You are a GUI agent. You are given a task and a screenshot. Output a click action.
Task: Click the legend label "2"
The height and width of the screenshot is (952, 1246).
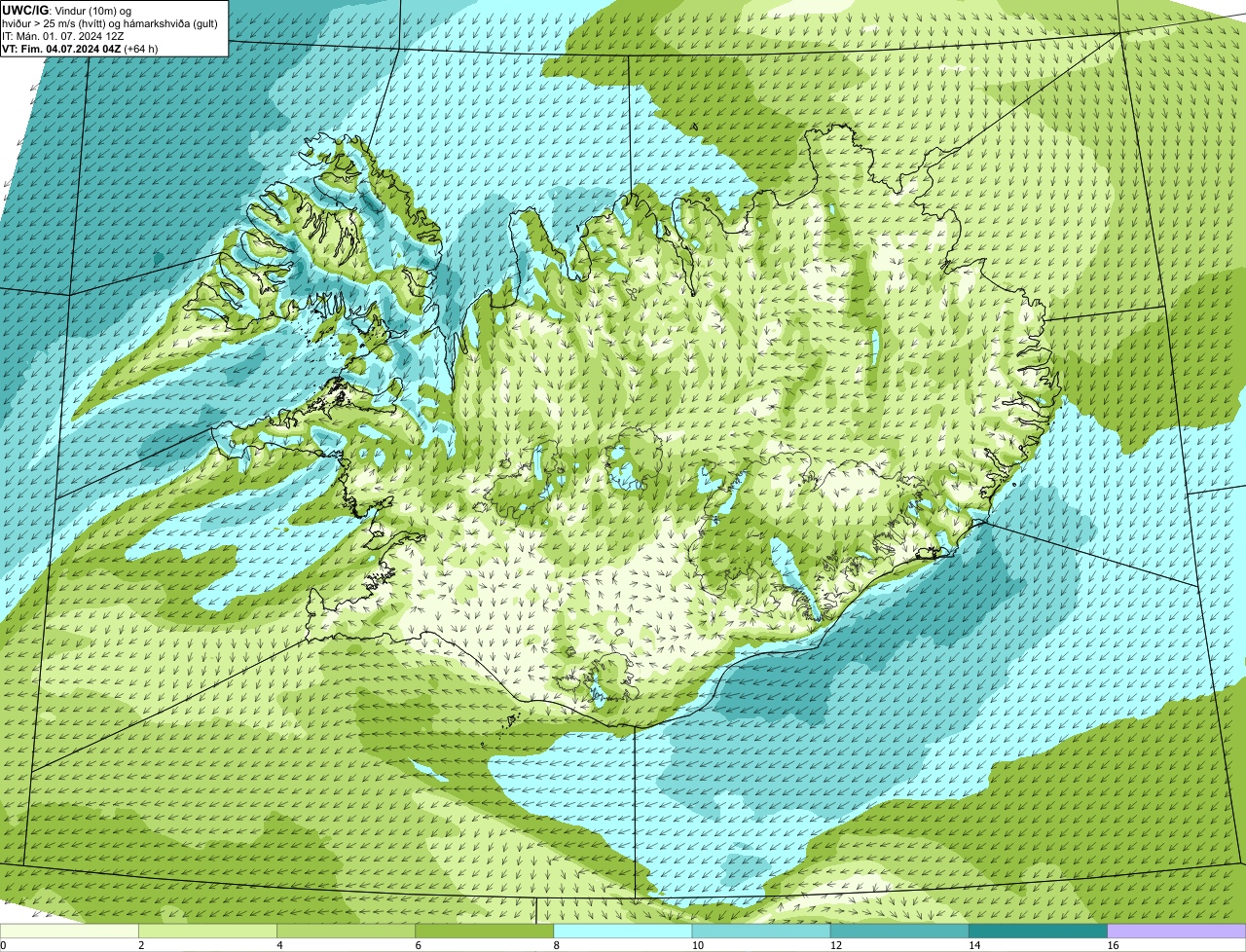pyautogui.click(x=141, y=946)
